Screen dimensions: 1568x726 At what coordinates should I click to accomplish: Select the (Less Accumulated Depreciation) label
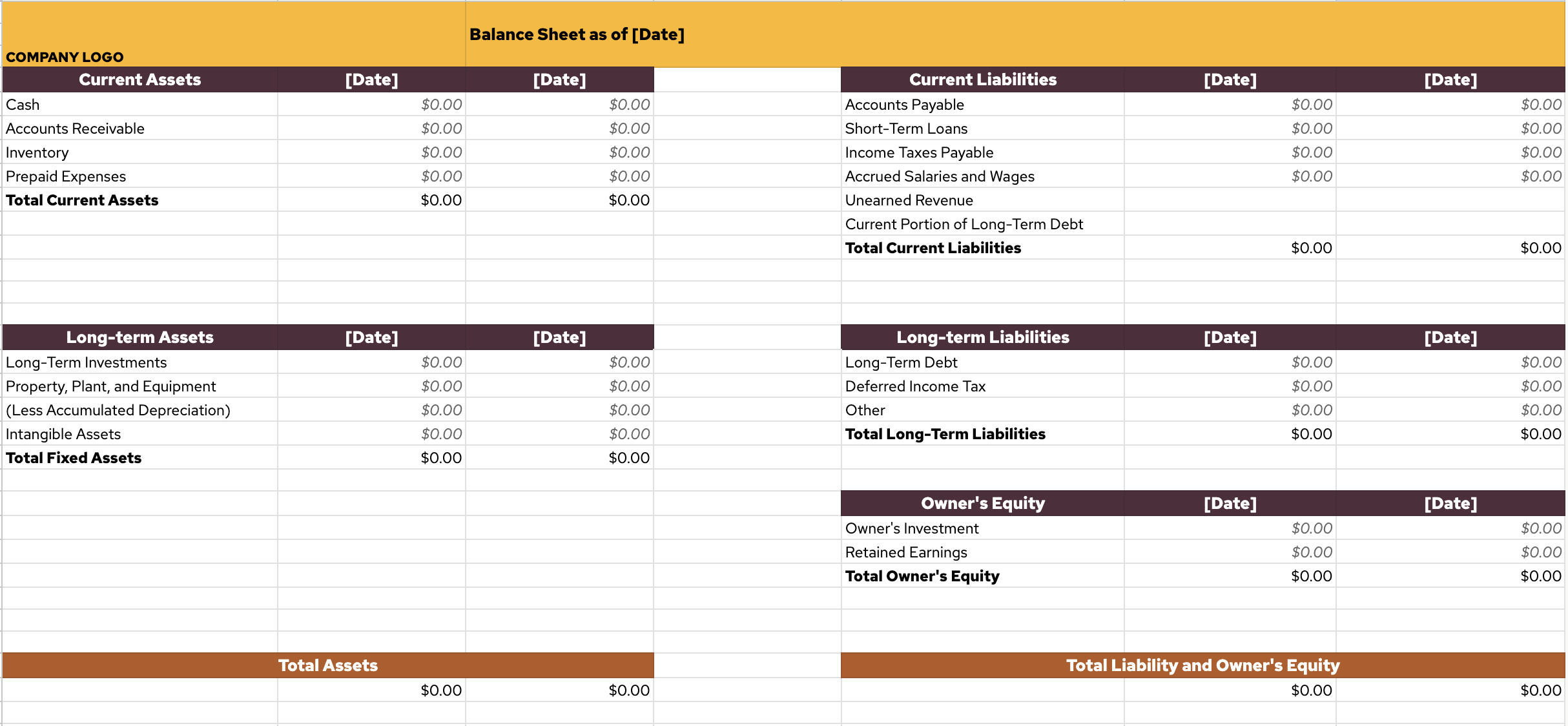click(x=118, y=410)
